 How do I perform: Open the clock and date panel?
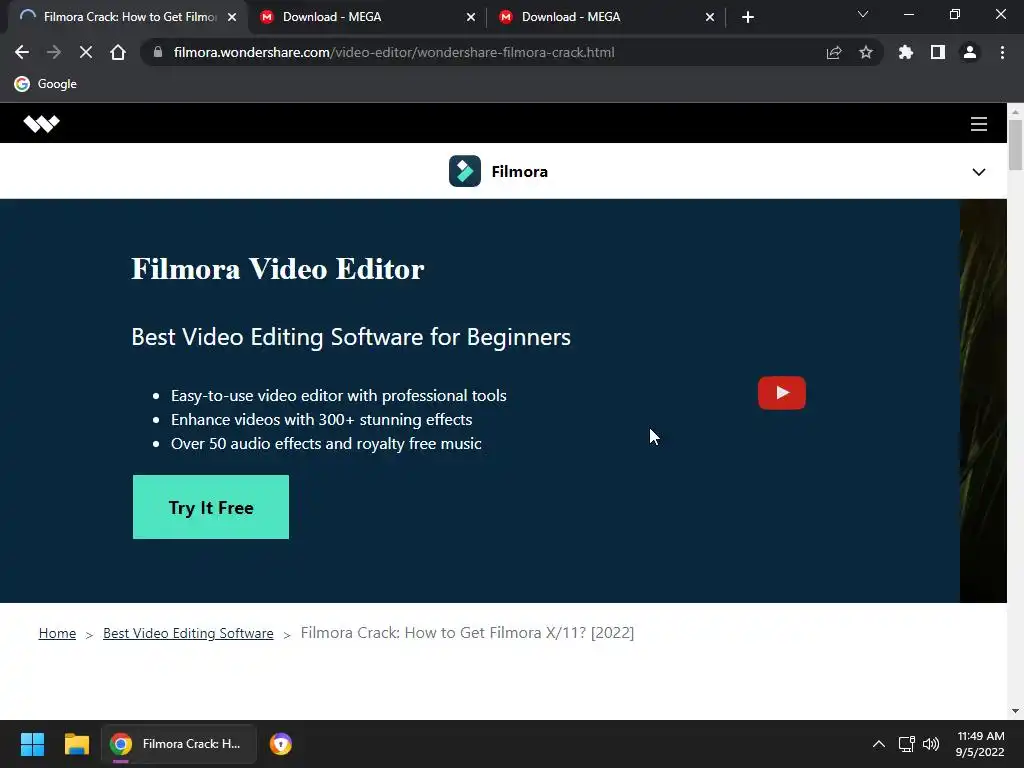pyautogui.click(x=980, y=744)
